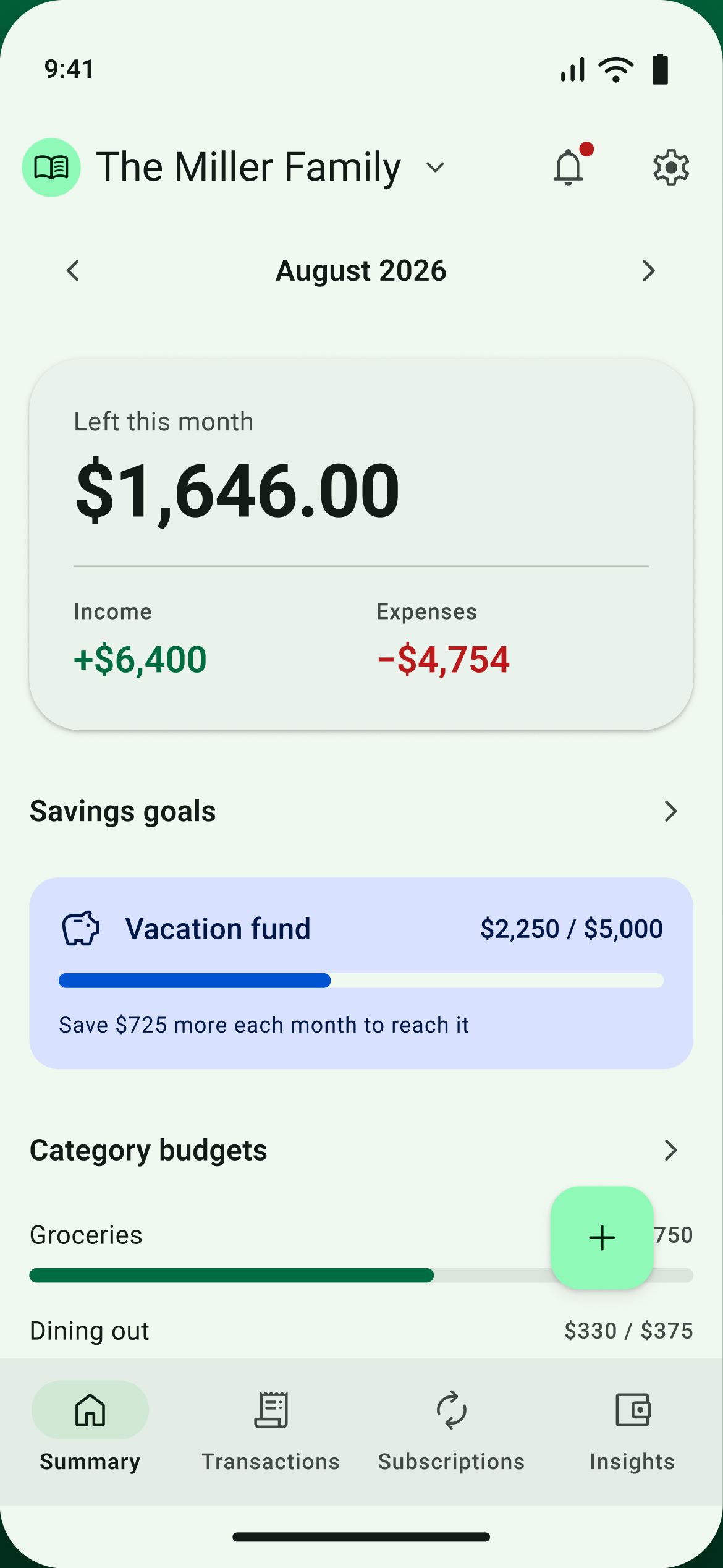Tap the Vacation fund progress bar
Screen dimensions: 723x1568
pyautogui.click(x=361, y=981)
